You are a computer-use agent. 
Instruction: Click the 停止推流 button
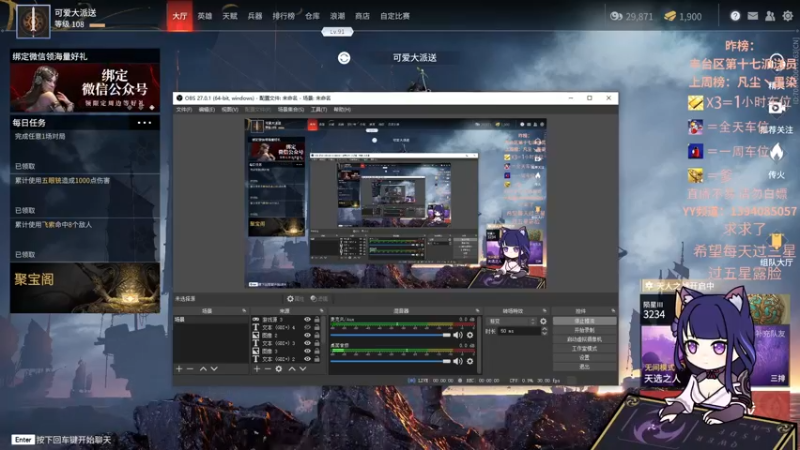click(584, 321)
